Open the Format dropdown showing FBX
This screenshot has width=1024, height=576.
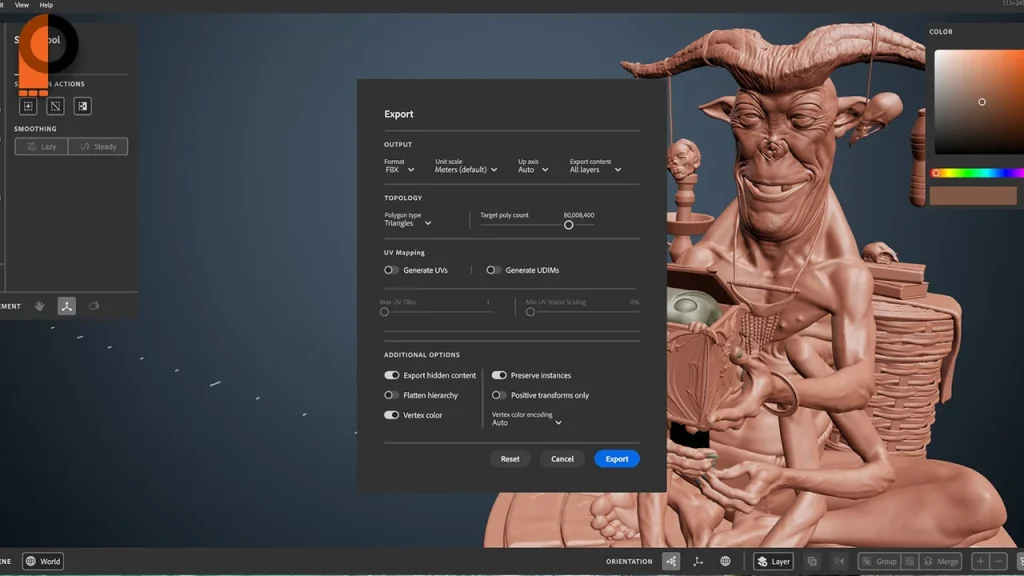[398, 169]
